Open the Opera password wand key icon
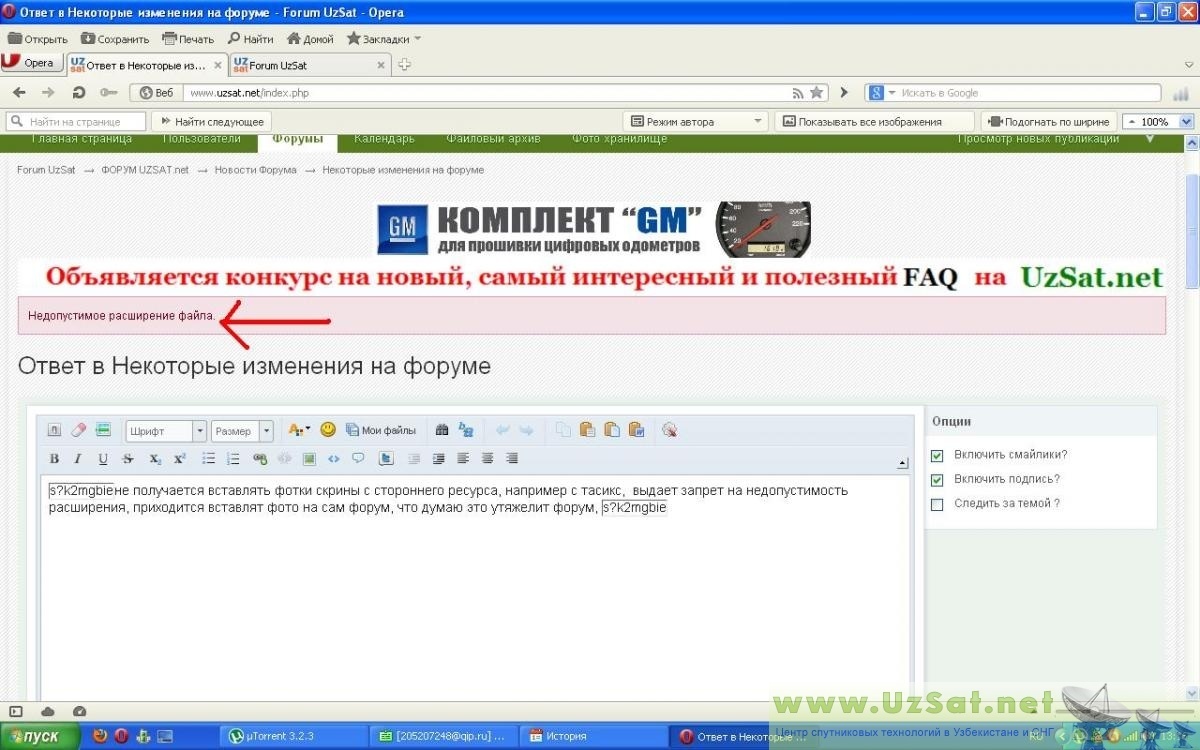 109,93
